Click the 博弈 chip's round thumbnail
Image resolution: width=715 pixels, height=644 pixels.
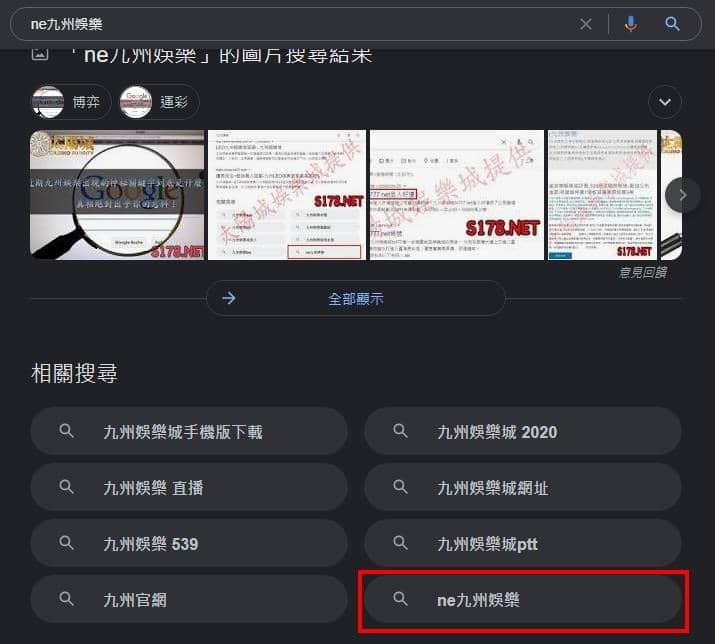[48, 102]
